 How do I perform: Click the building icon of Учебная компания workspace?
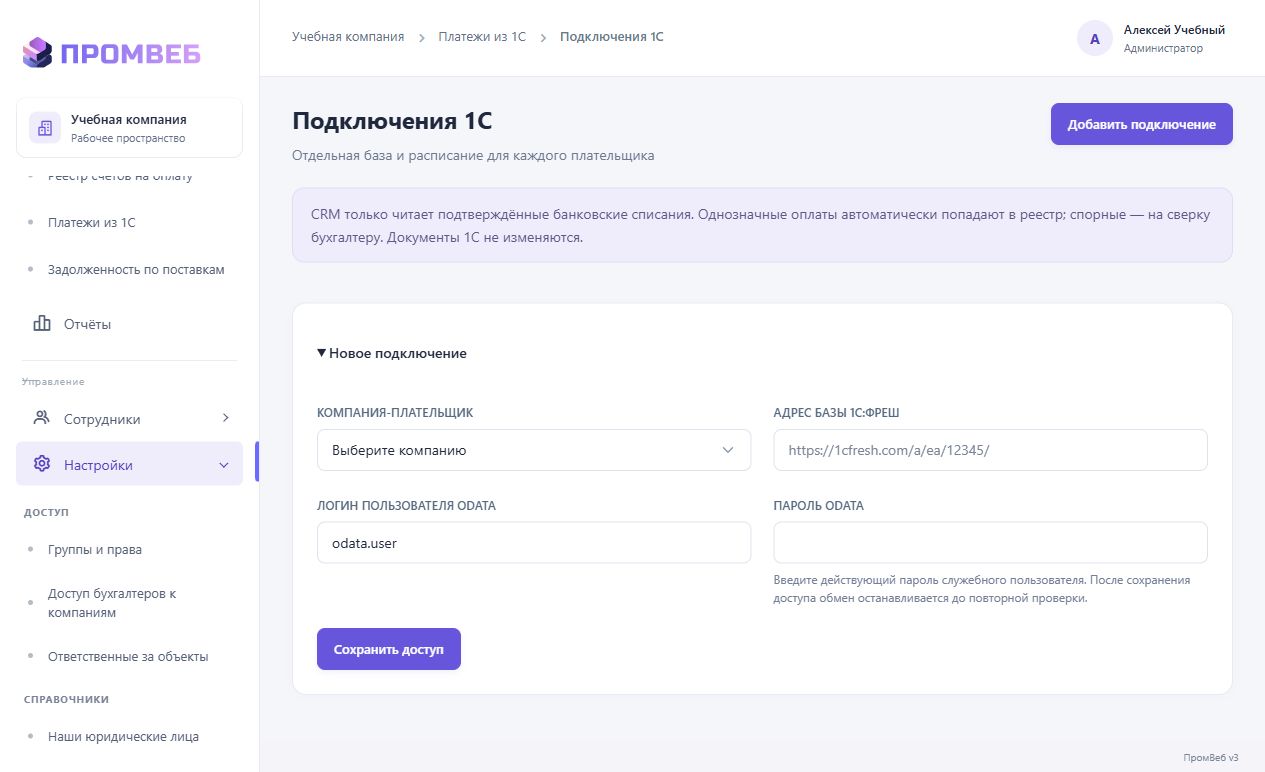44,128
